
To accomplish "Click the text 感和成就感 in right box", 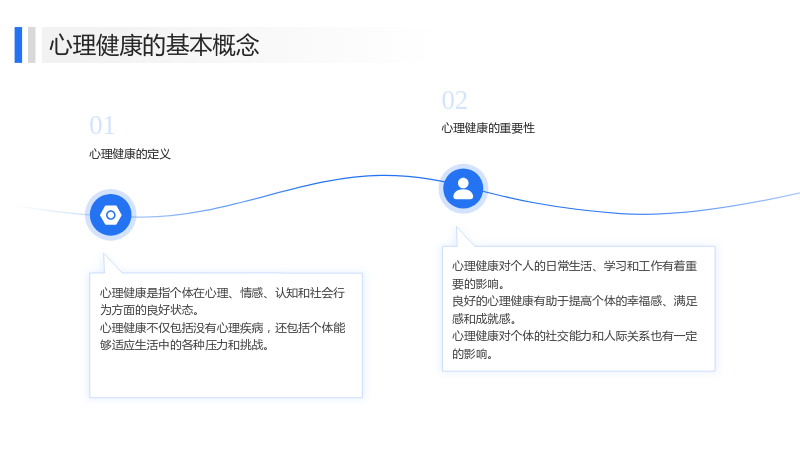I will pos(484,319).
